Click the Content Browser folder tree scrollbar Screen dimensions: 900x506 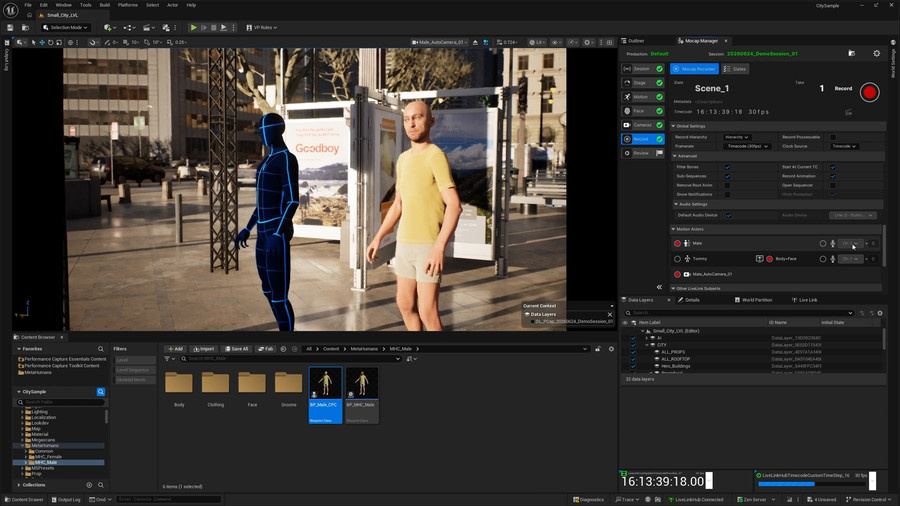(106, 417)
